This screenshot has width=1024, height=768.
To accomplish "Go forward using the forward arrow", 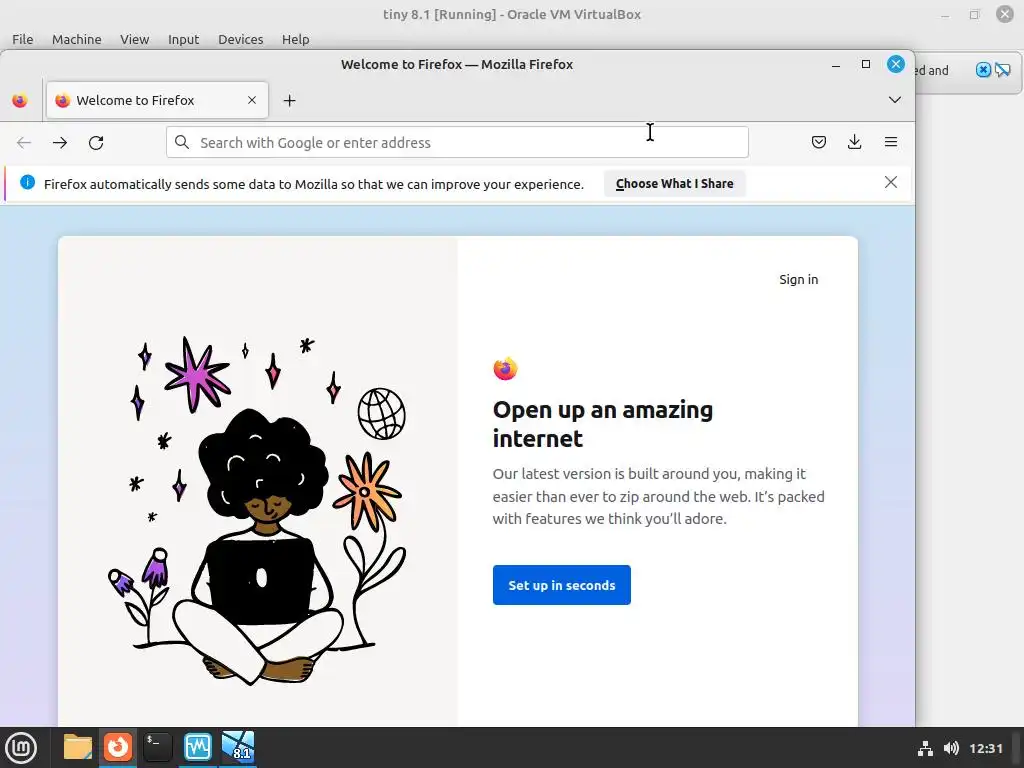I will click(x=60, y=142).
